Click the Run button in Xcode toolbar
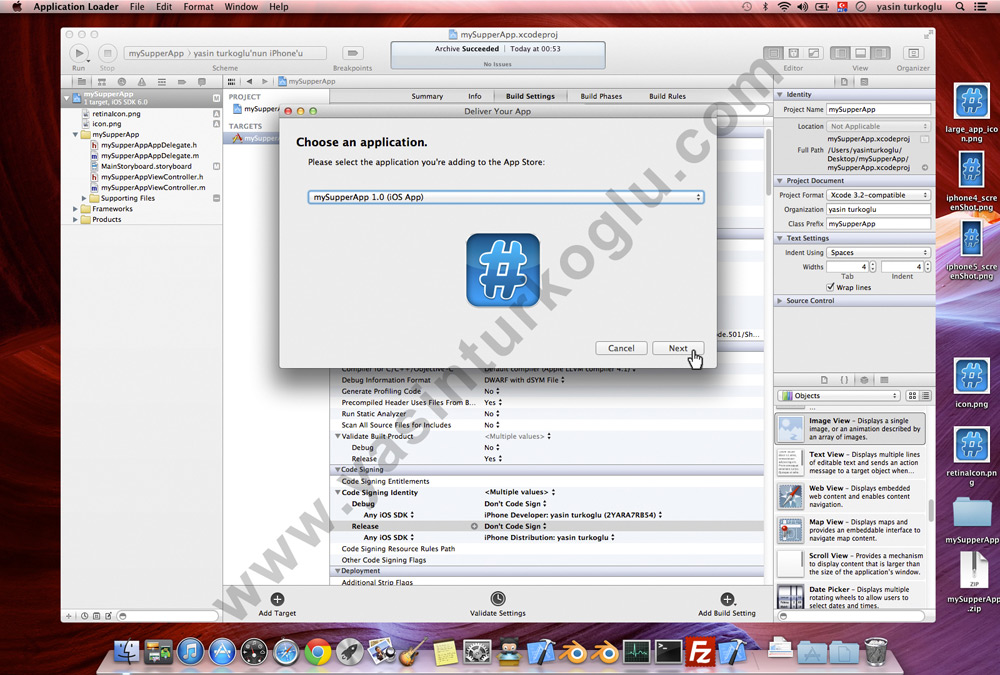The image size is (1000, 675). (78, 54)
